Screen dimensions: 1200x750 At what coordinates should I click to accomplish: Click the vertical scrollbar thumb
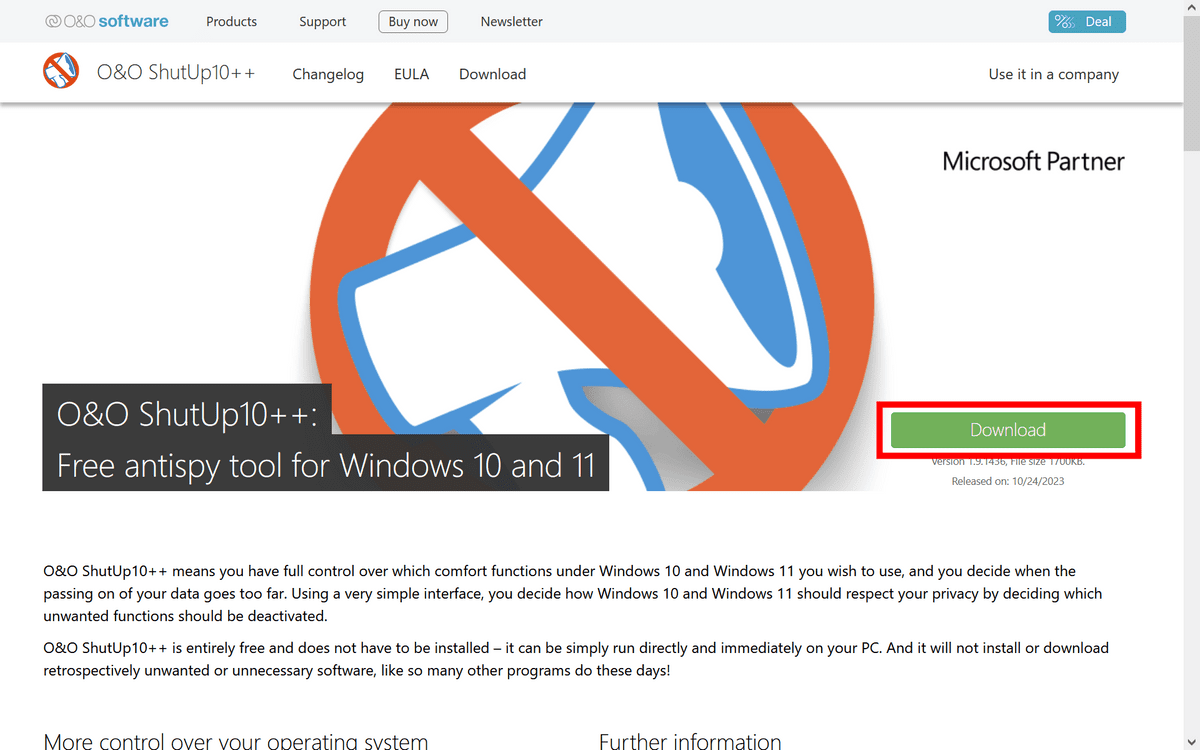[1191, 80]
